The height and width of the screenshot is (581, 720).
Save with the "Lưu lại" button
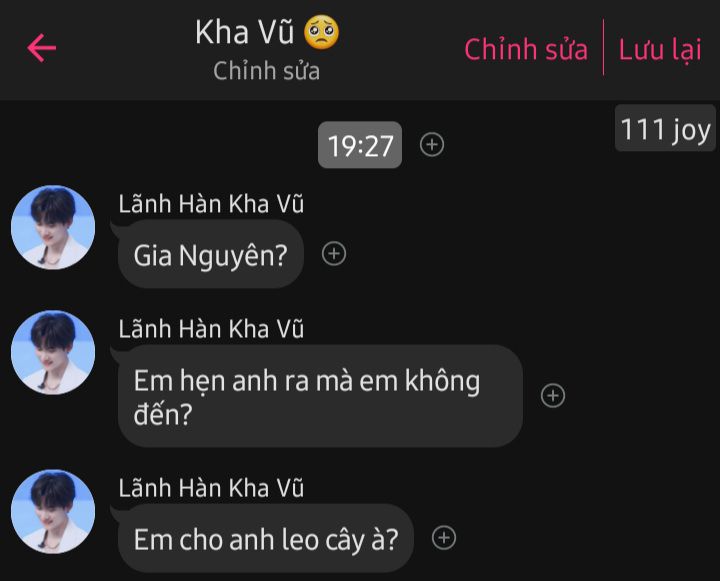point(660,49)
